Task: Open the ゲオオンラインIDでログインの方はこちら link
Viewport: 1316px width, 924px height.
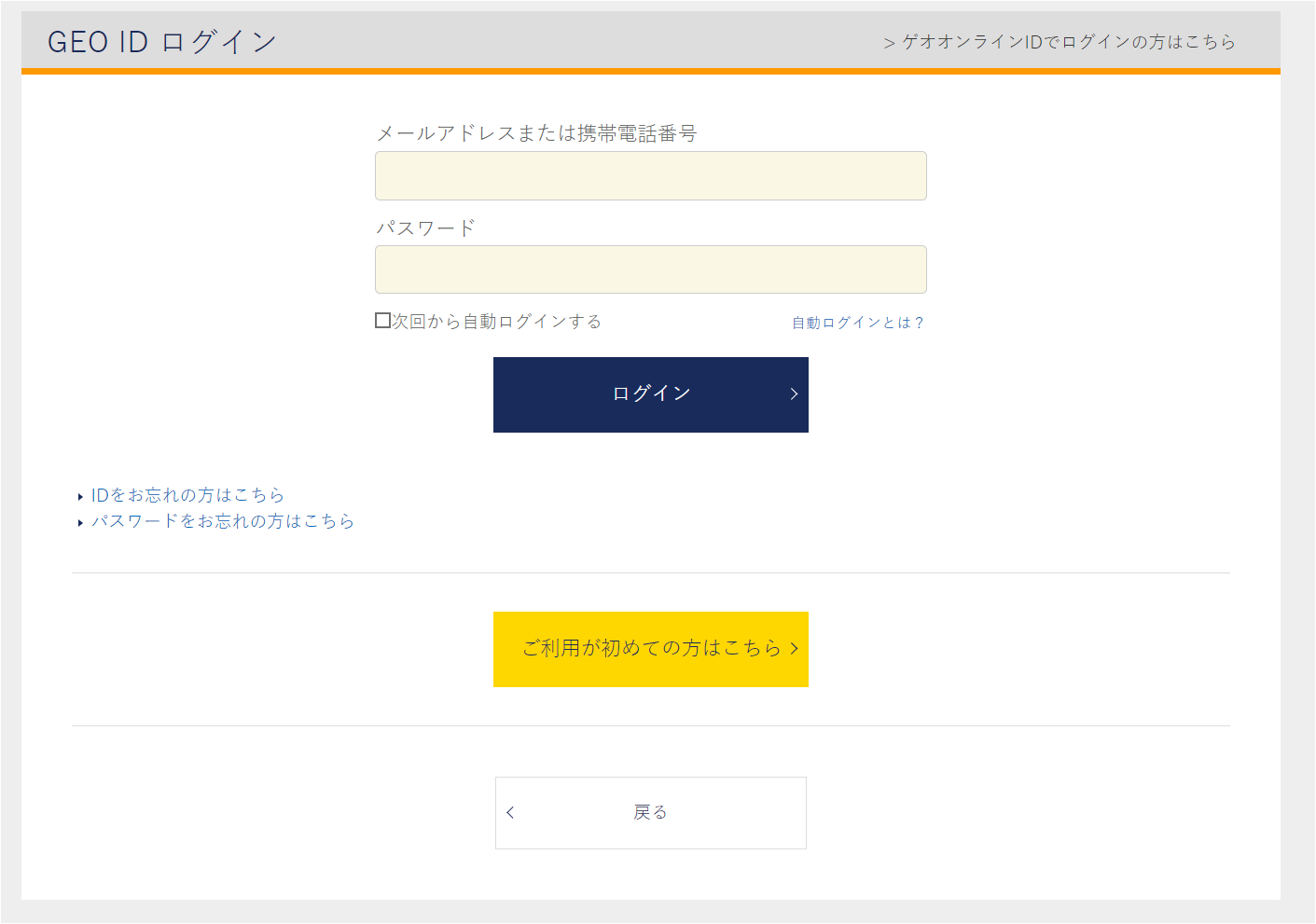Action: click(x=1060, y=42)
